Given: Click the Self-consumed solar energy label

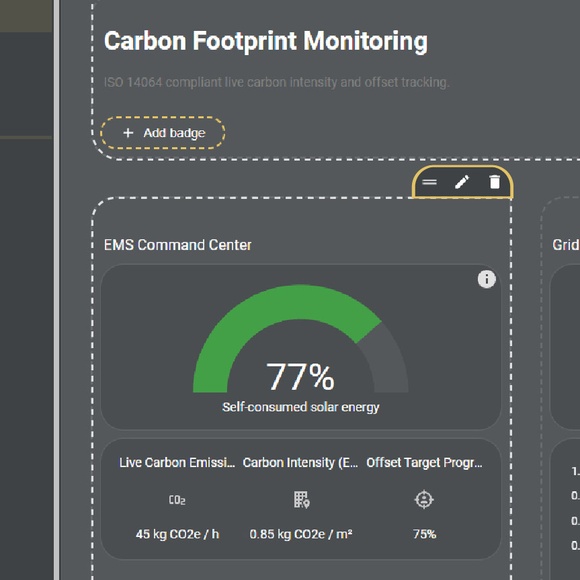Looking at the screenshot, I should point(301,407).
